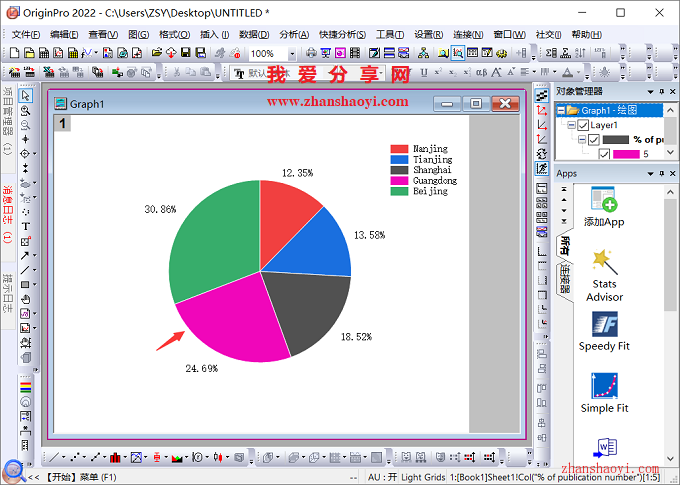Open the 分析(A) menu
The height and width of the screenshot is (485, 680).
pos(294,35)
